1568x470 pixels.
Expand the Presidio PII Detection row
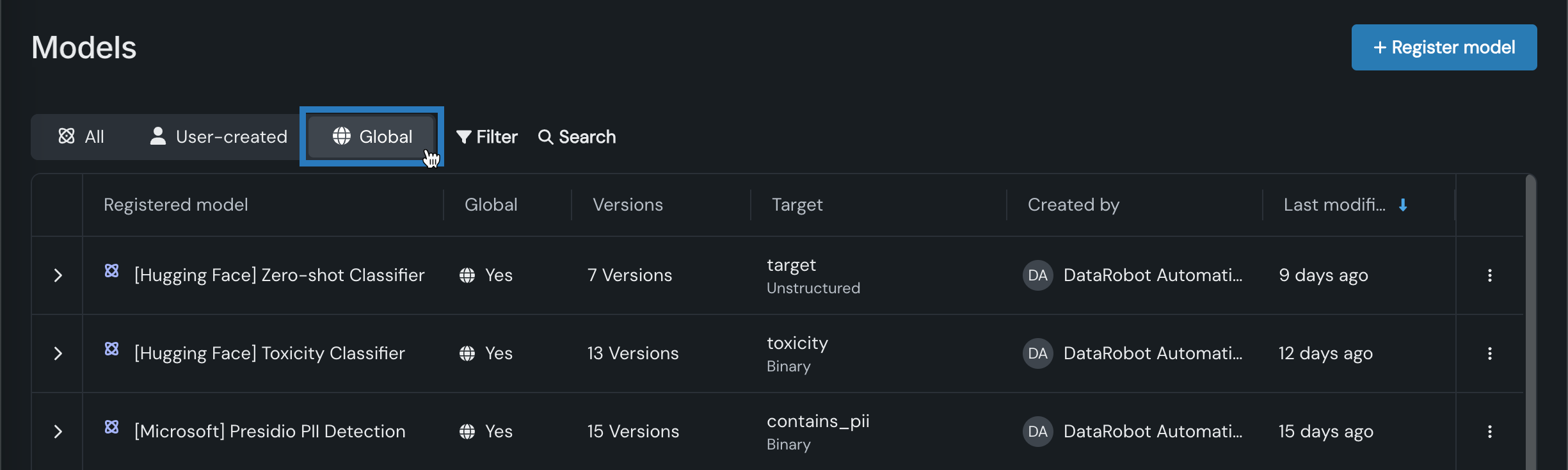tap(58, 432)
